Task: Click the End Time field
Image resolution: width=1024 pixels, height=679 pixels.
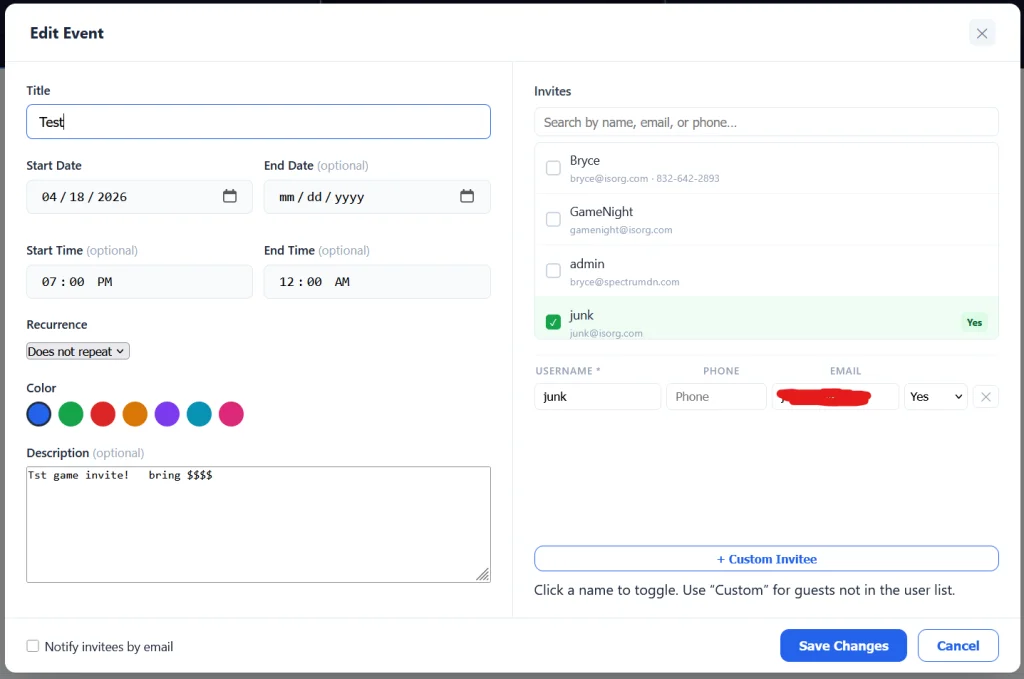Action: tap(377, 281)
